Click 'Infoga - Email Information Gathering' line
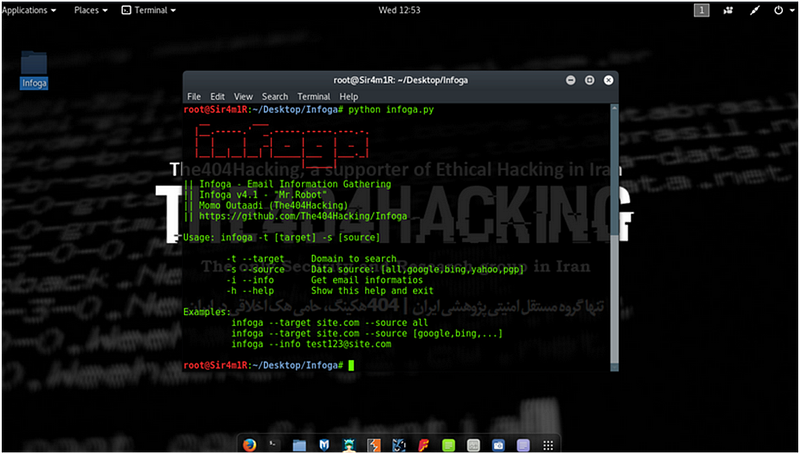 (295, 184)
